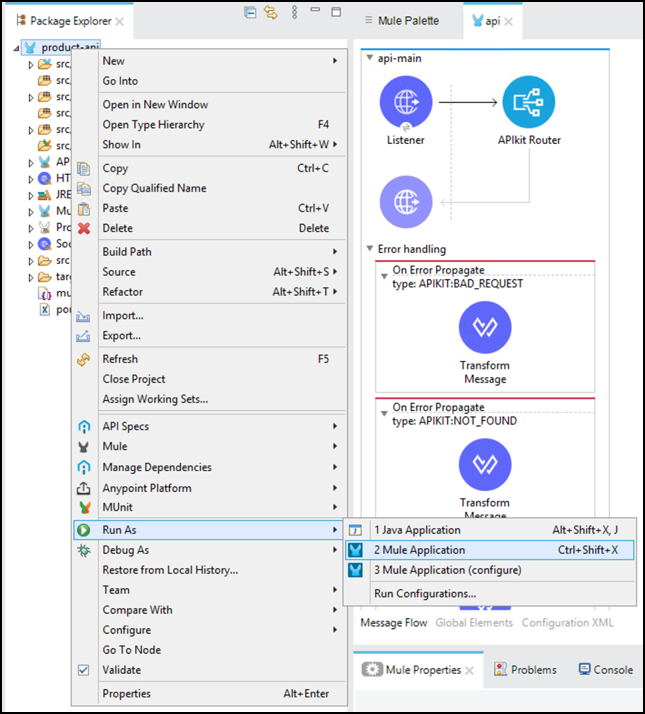Expand the HT library node in Package Explorer
This screenshot has width=645, height=714.
(31, 179)
